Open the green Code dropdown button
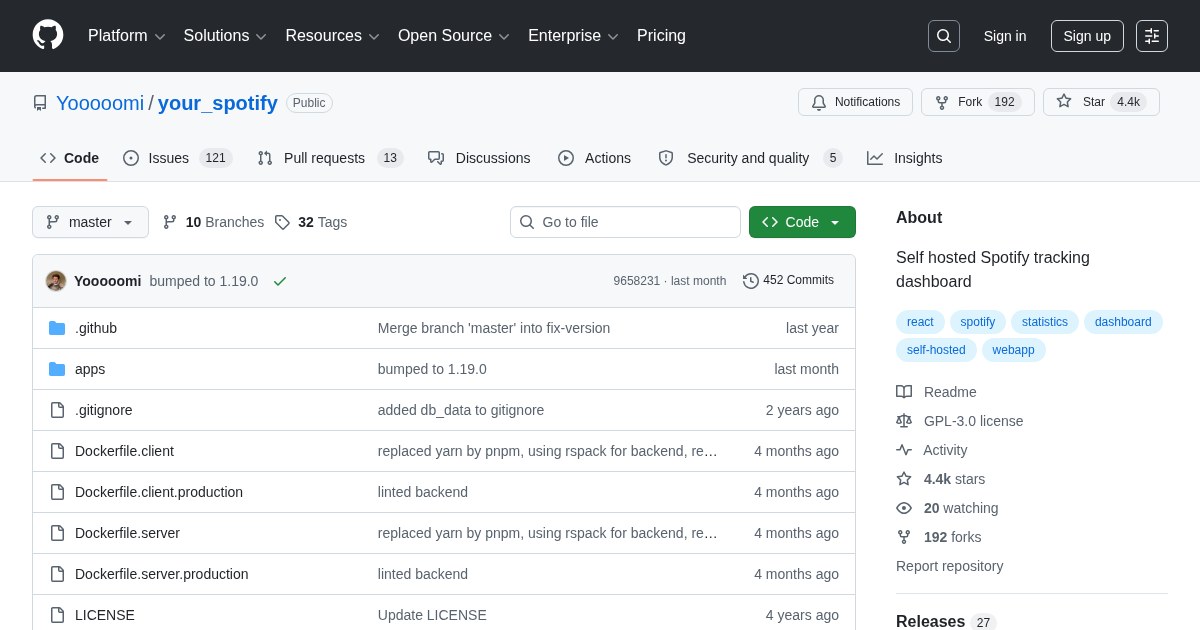Screen dimensions: 1200x630 point(802,222)
